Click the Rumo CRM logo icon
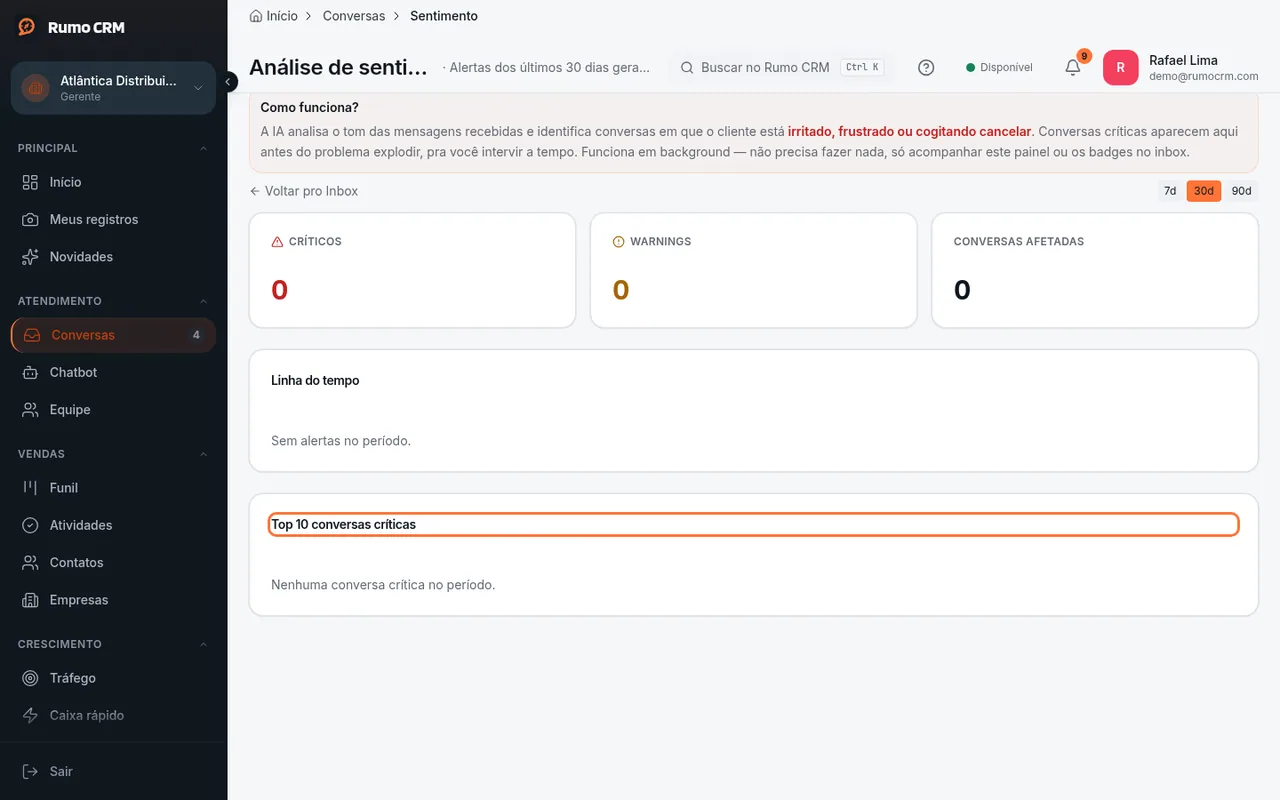Image resolution: width=1280 pixels, height=800 pixels. (27, 27)
